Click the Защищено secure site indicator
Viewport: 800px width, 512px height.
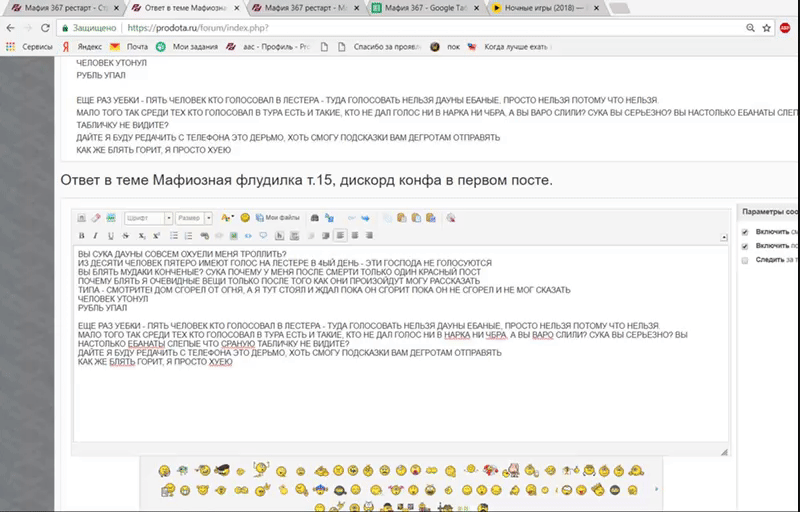(89, 28)
